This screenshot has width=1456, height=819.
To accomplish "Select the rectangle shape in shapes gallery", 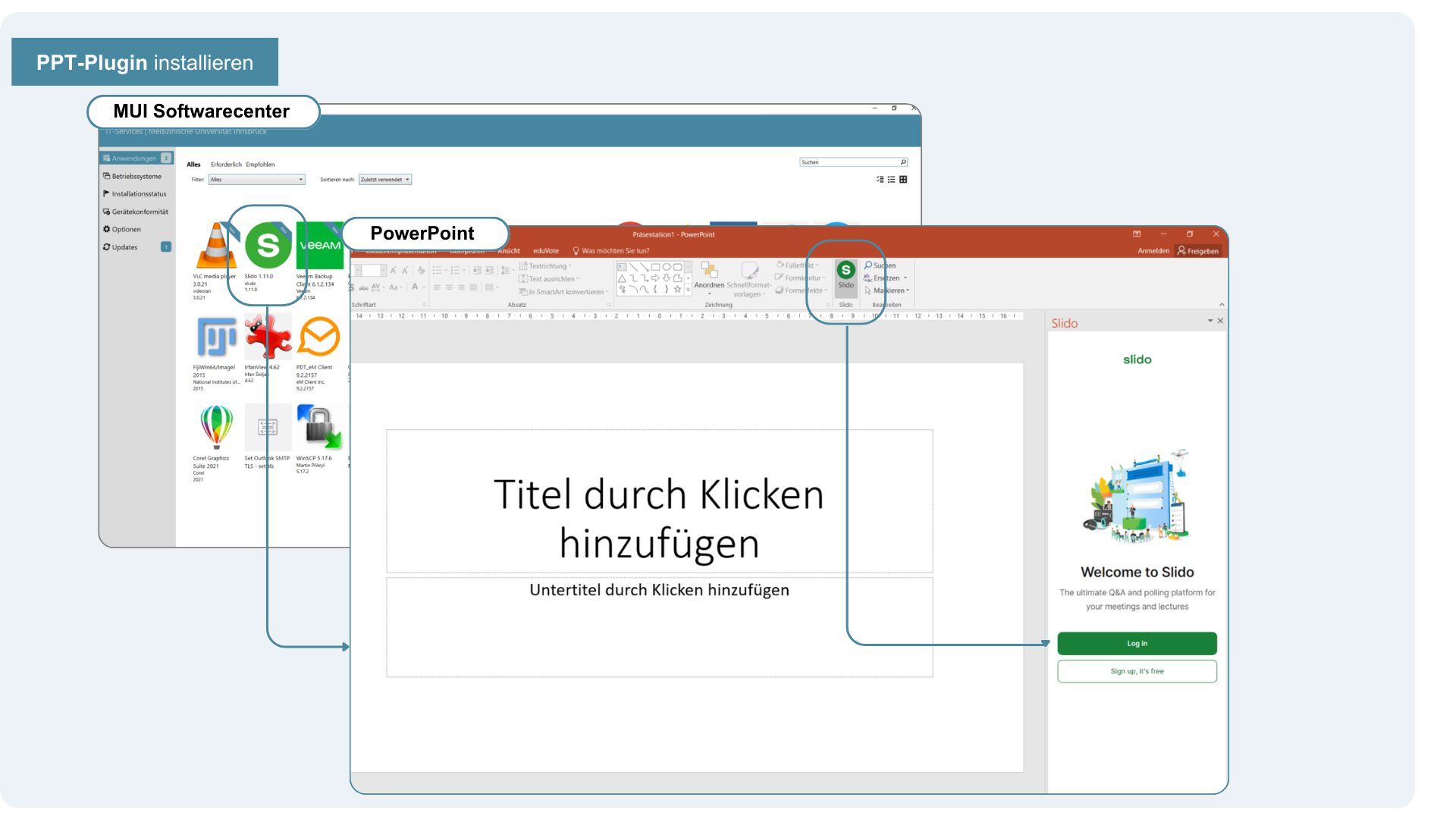I will click(655, 267).
